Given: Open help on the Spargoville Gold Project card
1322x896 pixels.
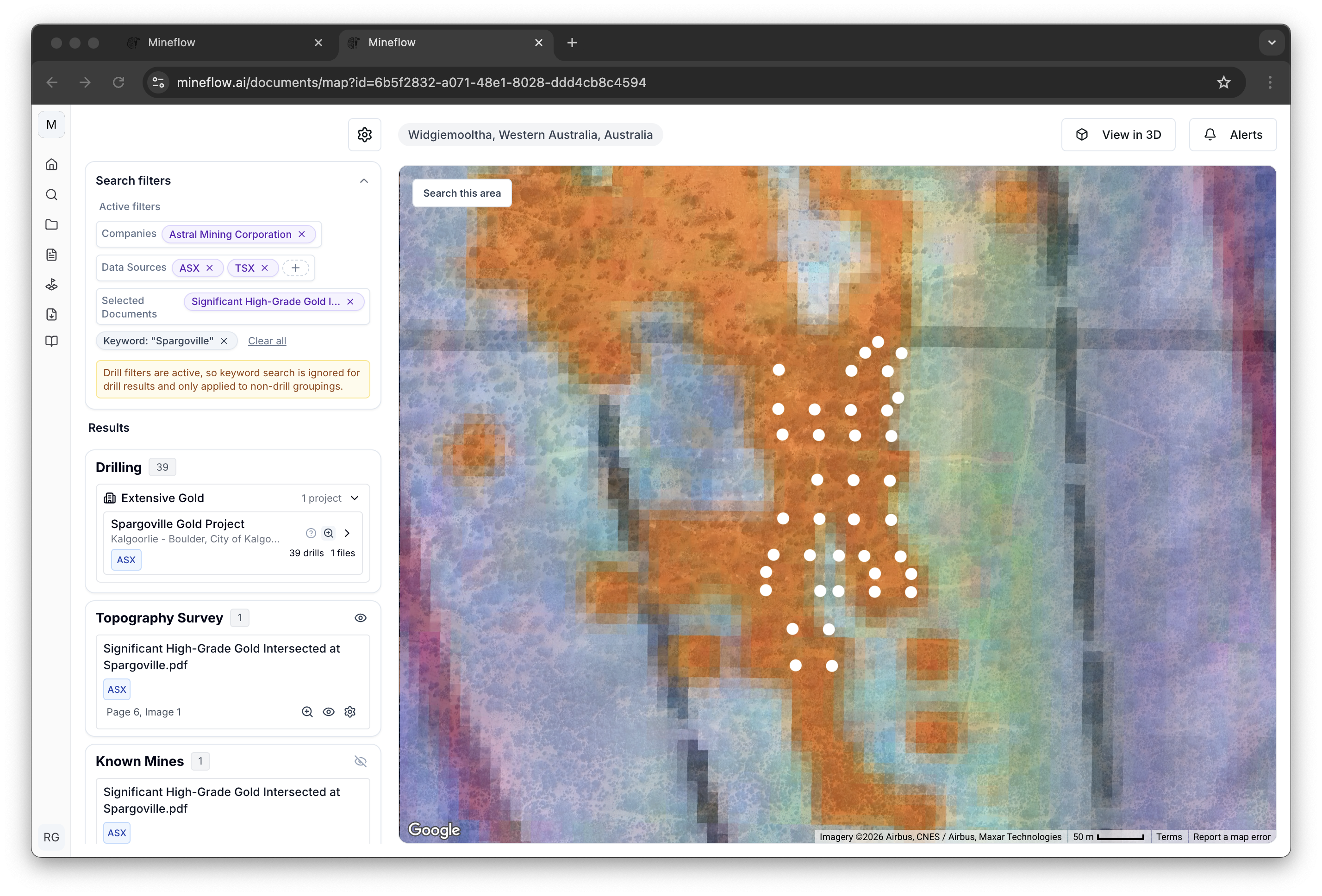Looking at the screenshot, I should click(x=311, y=533).
